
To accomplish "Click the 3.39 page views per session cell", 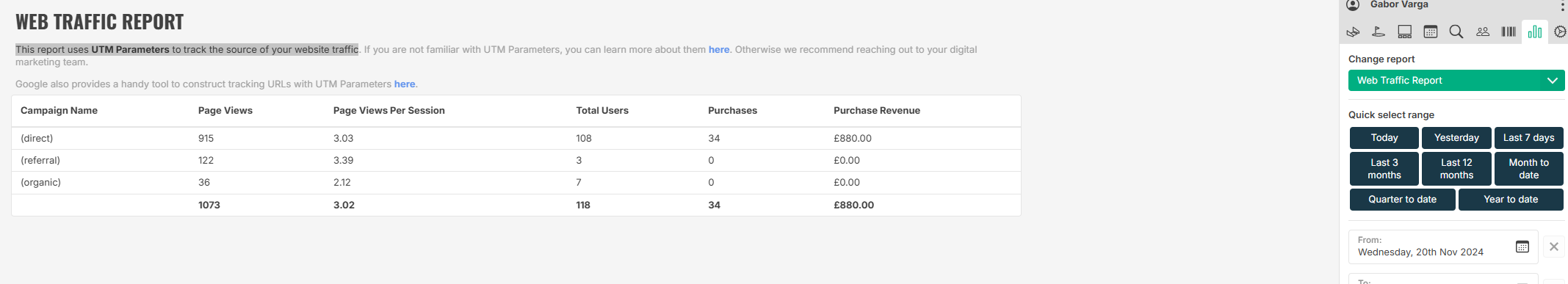I will pos(343,161).
